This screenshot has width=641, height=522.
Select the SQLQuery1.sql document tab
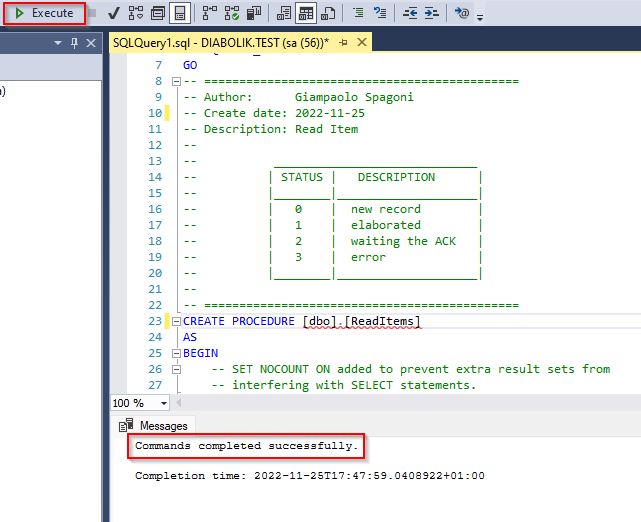point(219,42)
